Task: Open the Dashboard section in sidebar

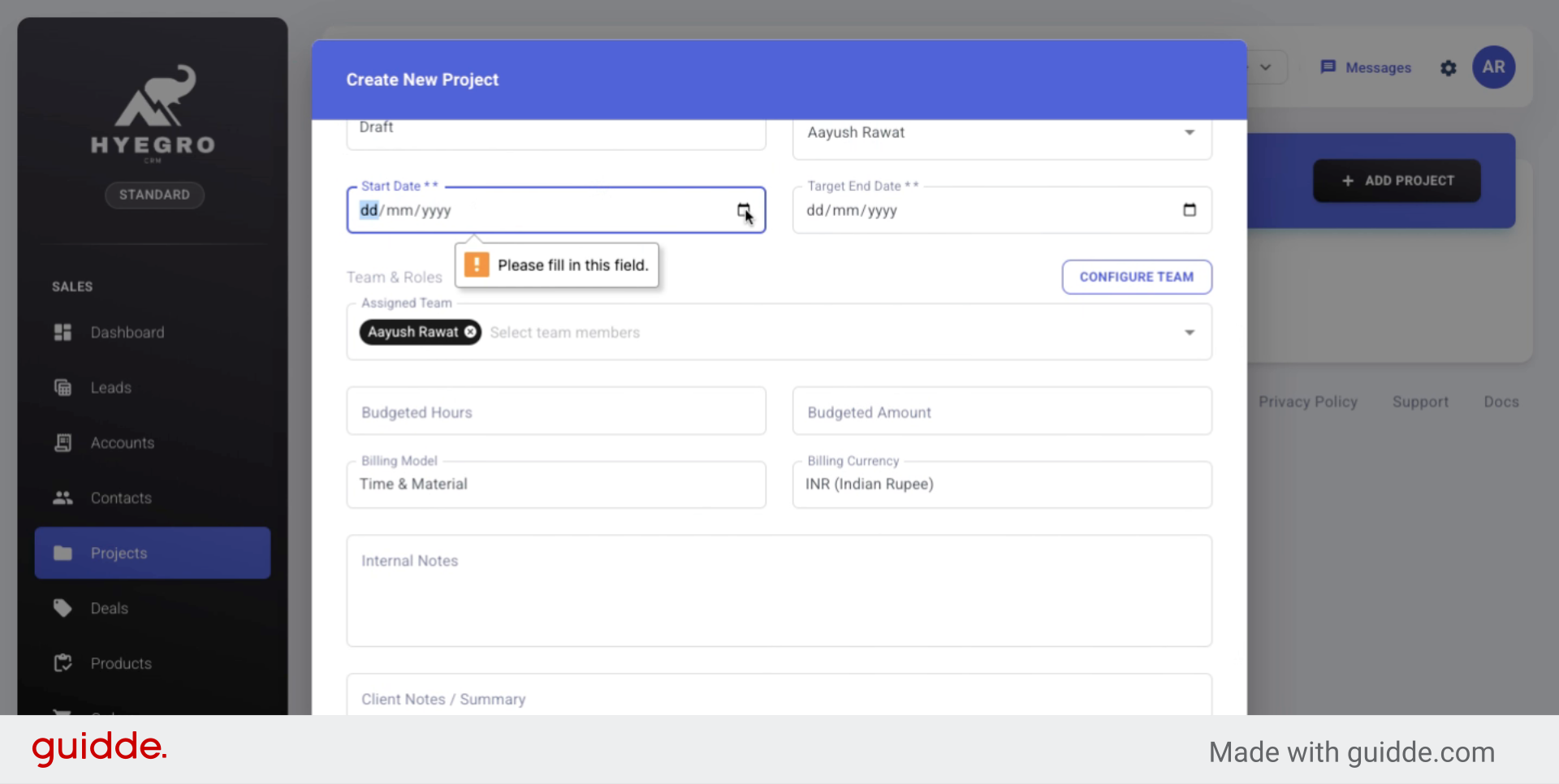Action: point(127,332)
